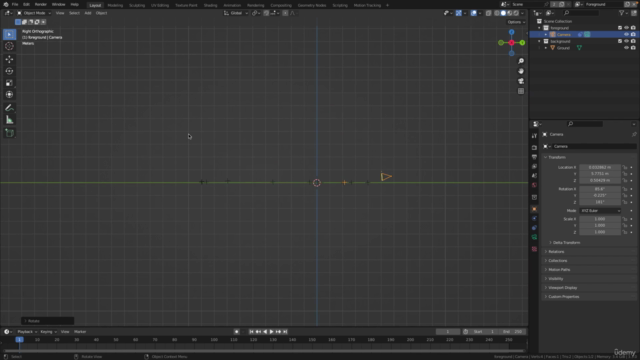The height and width of the screenshot is (360, 640).
Task: Click the timeline Play button
Action: coord(271,332)
